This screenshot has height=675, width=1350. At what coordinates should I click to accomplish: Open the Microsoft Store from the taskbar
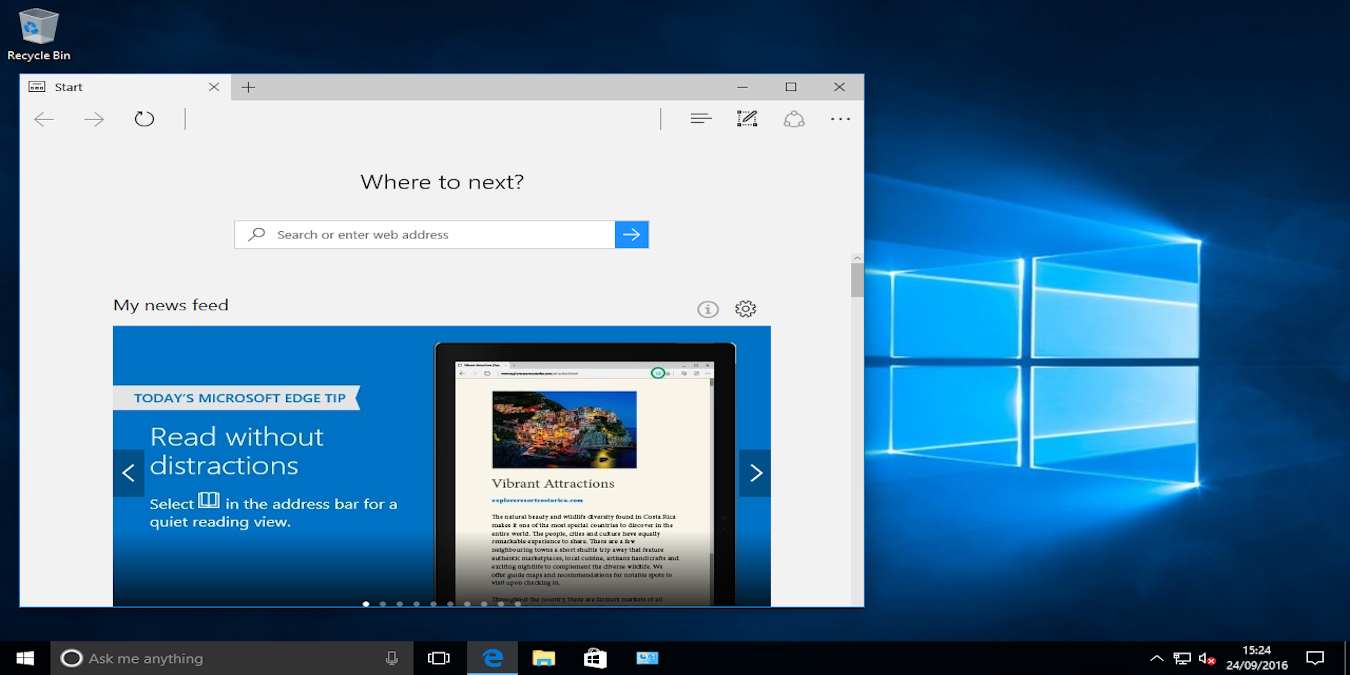coord(595,658)
